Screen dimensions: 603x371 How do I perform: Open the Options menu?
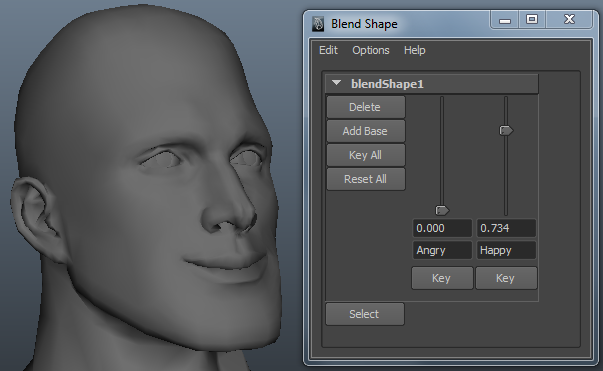click(x=371, y=50)
